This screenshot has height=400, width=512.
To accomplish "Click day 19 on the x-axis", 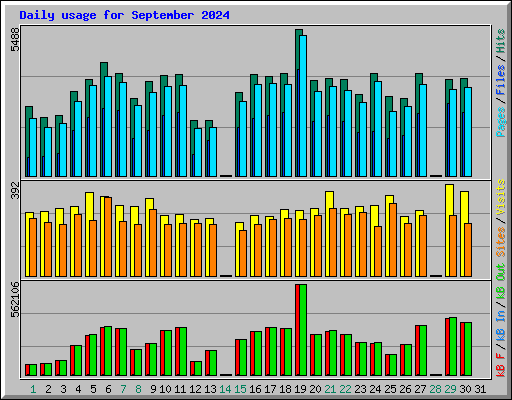I will point(300,389).
